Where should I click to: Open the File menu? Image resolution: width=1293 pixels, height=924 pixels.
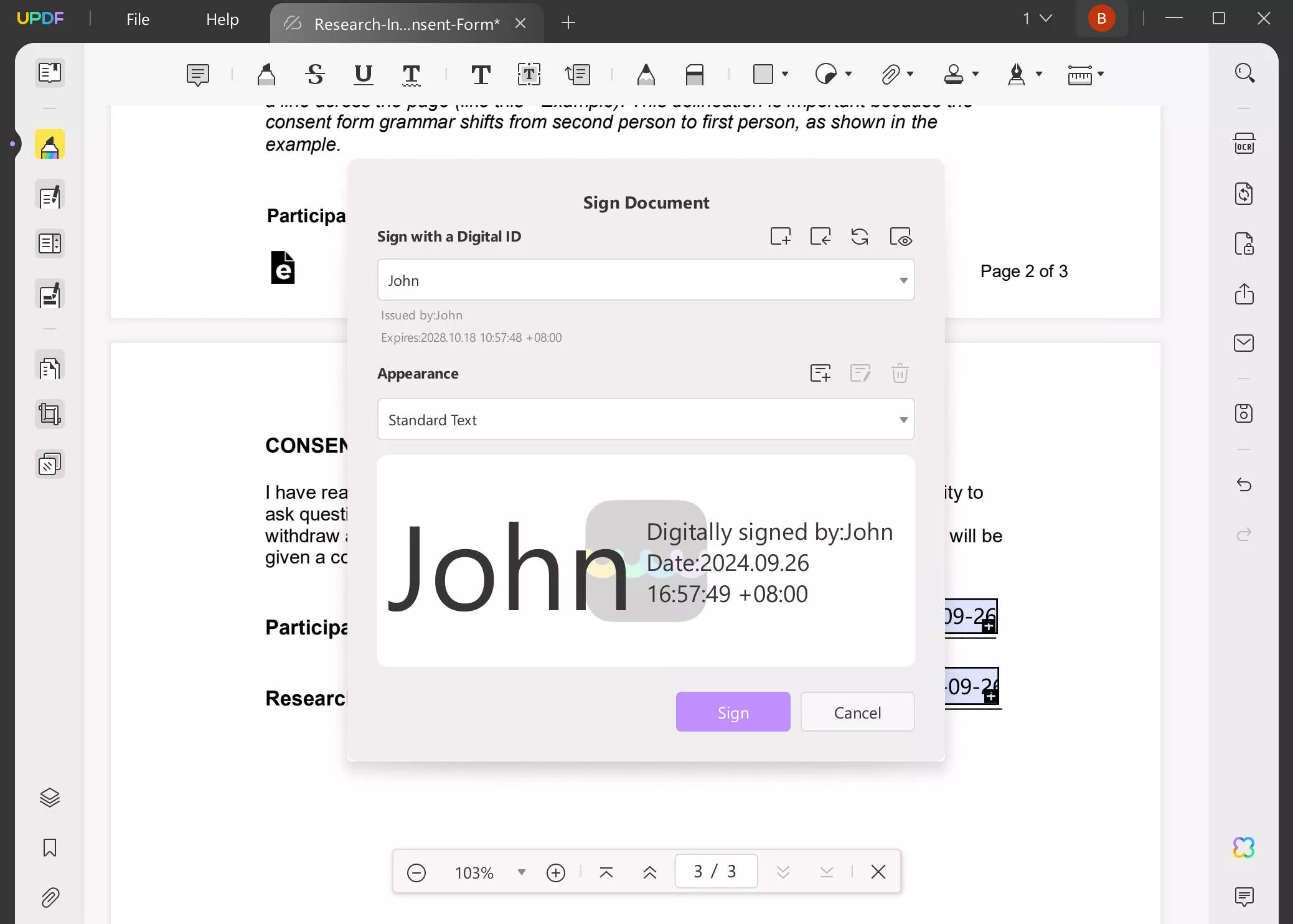tap(138, 18)
